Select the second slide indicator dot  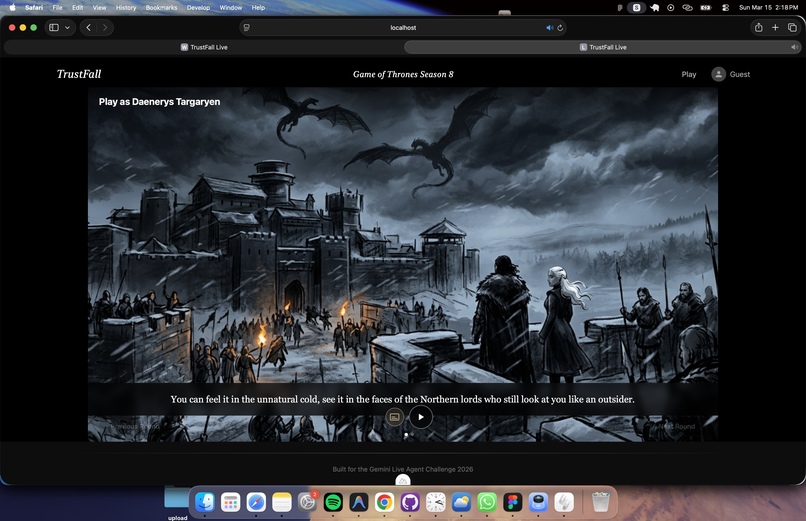412,435
